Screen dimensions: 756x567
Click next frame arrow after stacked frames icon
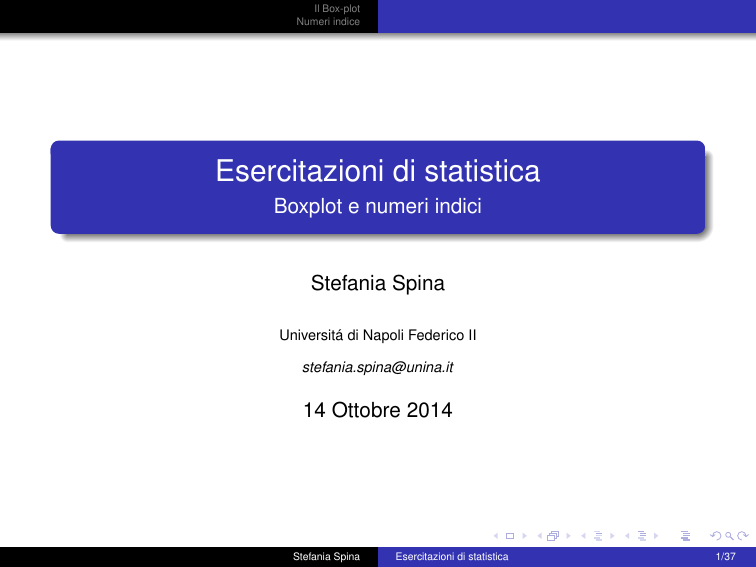[x=568, y=536]
